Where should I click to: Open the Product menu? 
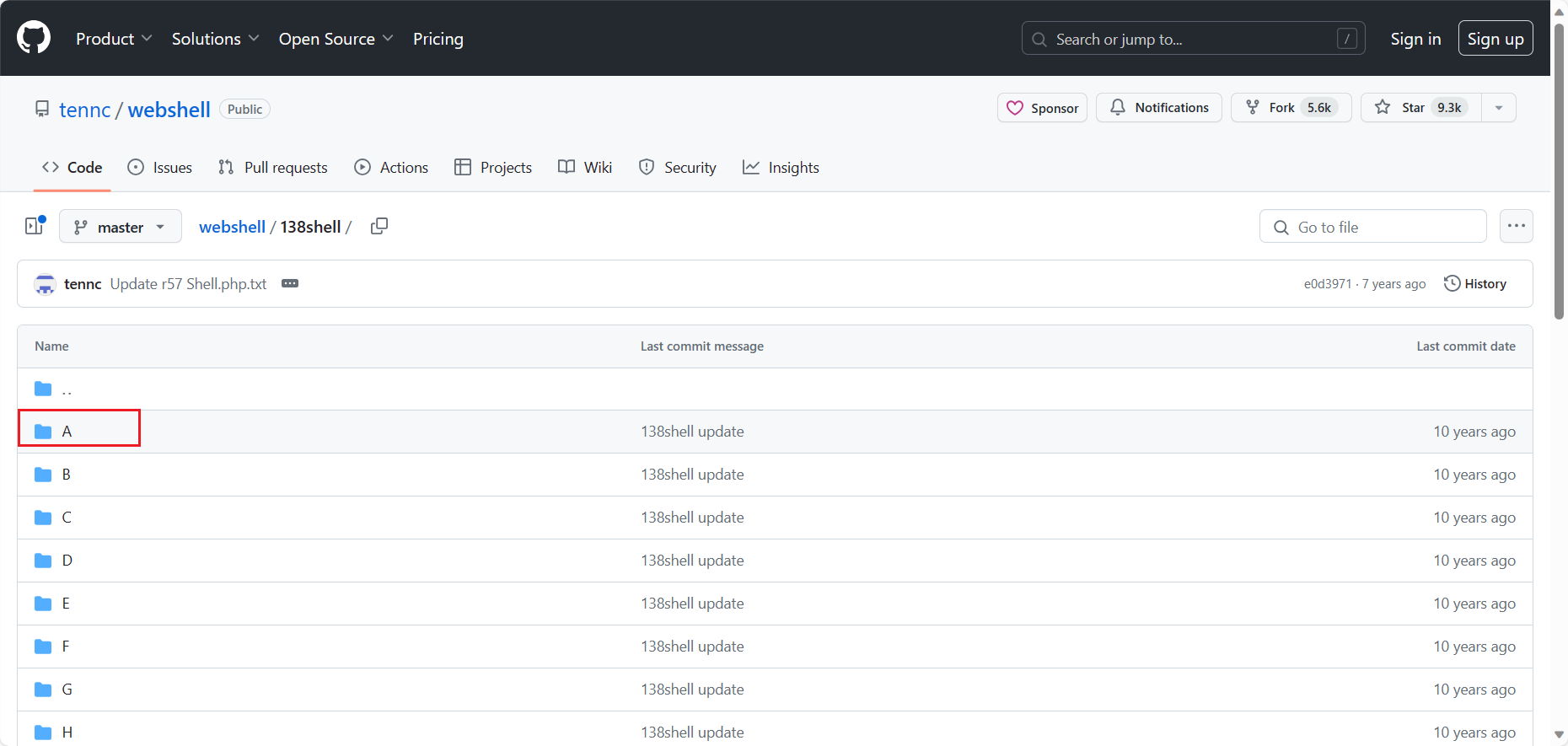coord(114,39)
